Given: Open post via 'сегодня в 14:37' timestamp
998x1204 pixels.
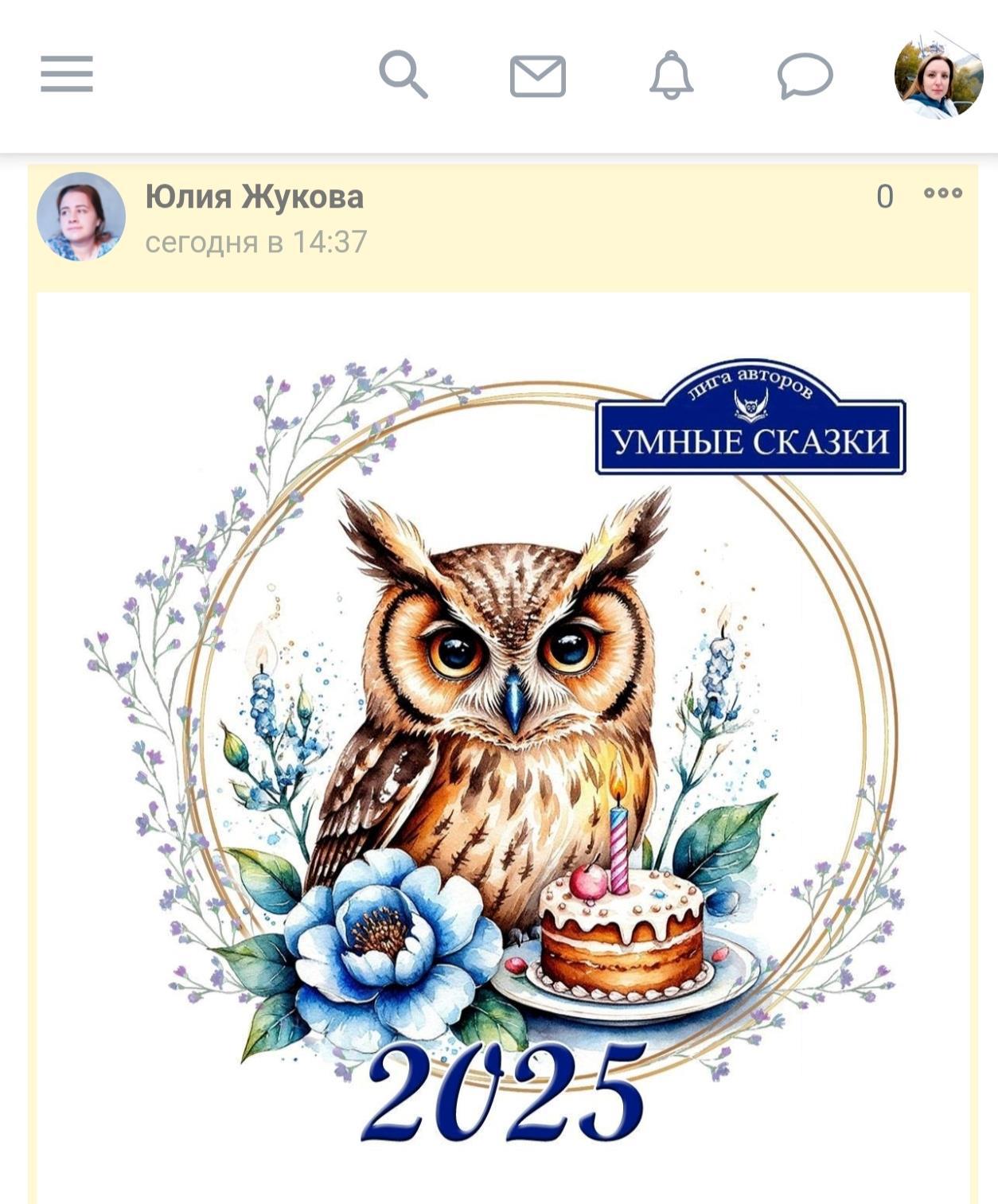Looking at the screenshot, I should coord(256,242).
